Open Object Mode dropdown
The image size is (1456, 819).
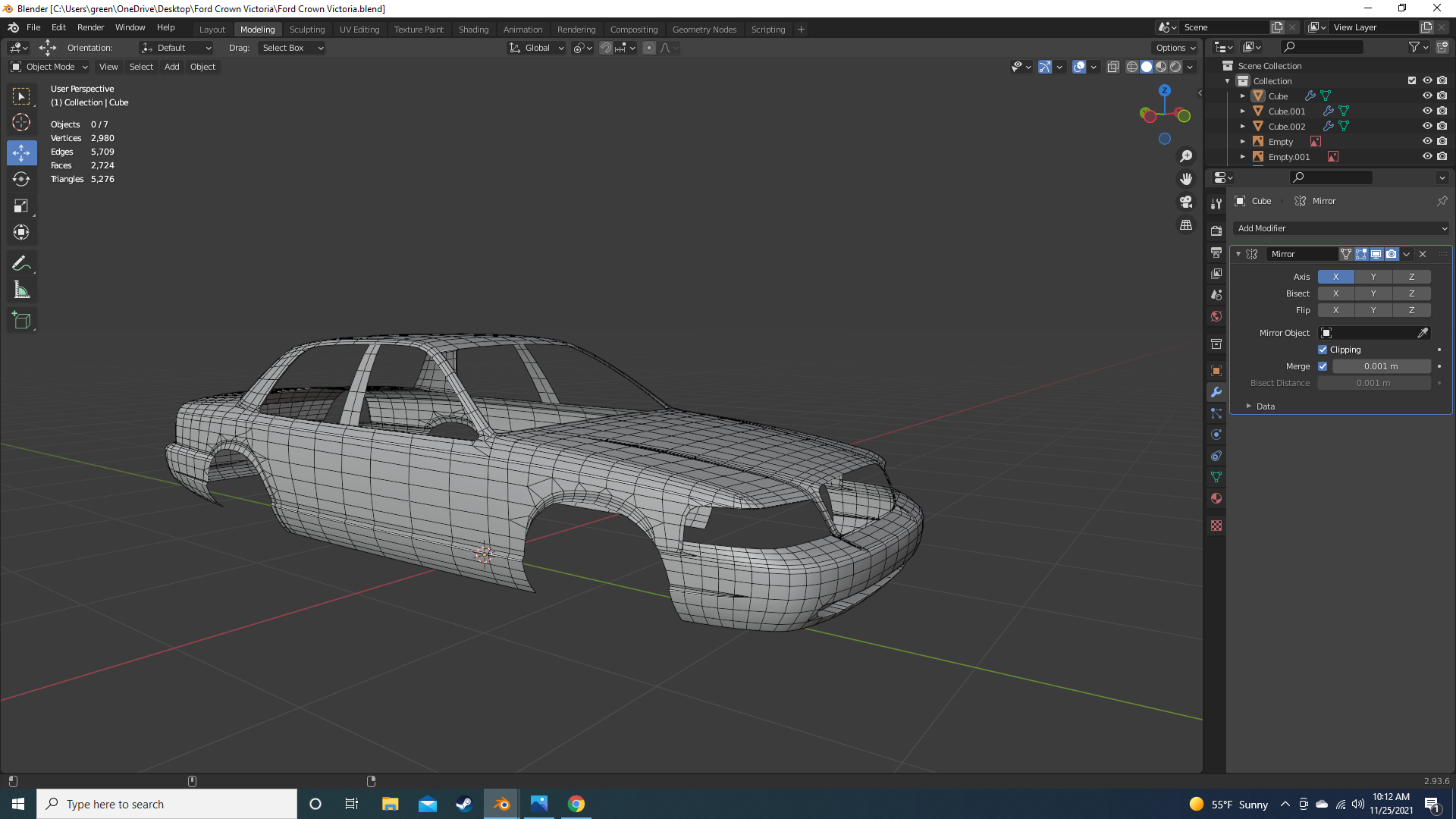point(49,67)
